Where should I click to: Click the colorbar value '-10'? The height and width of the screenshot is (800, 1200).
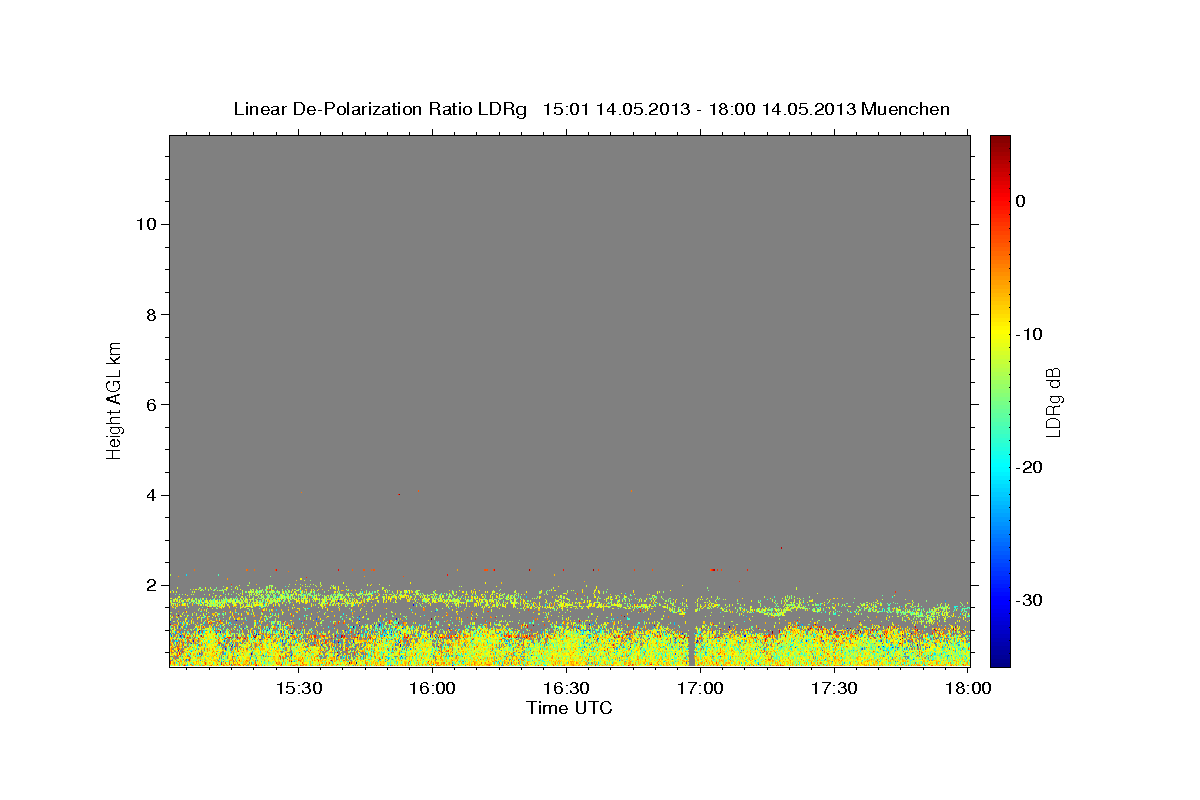point(1030,334)
